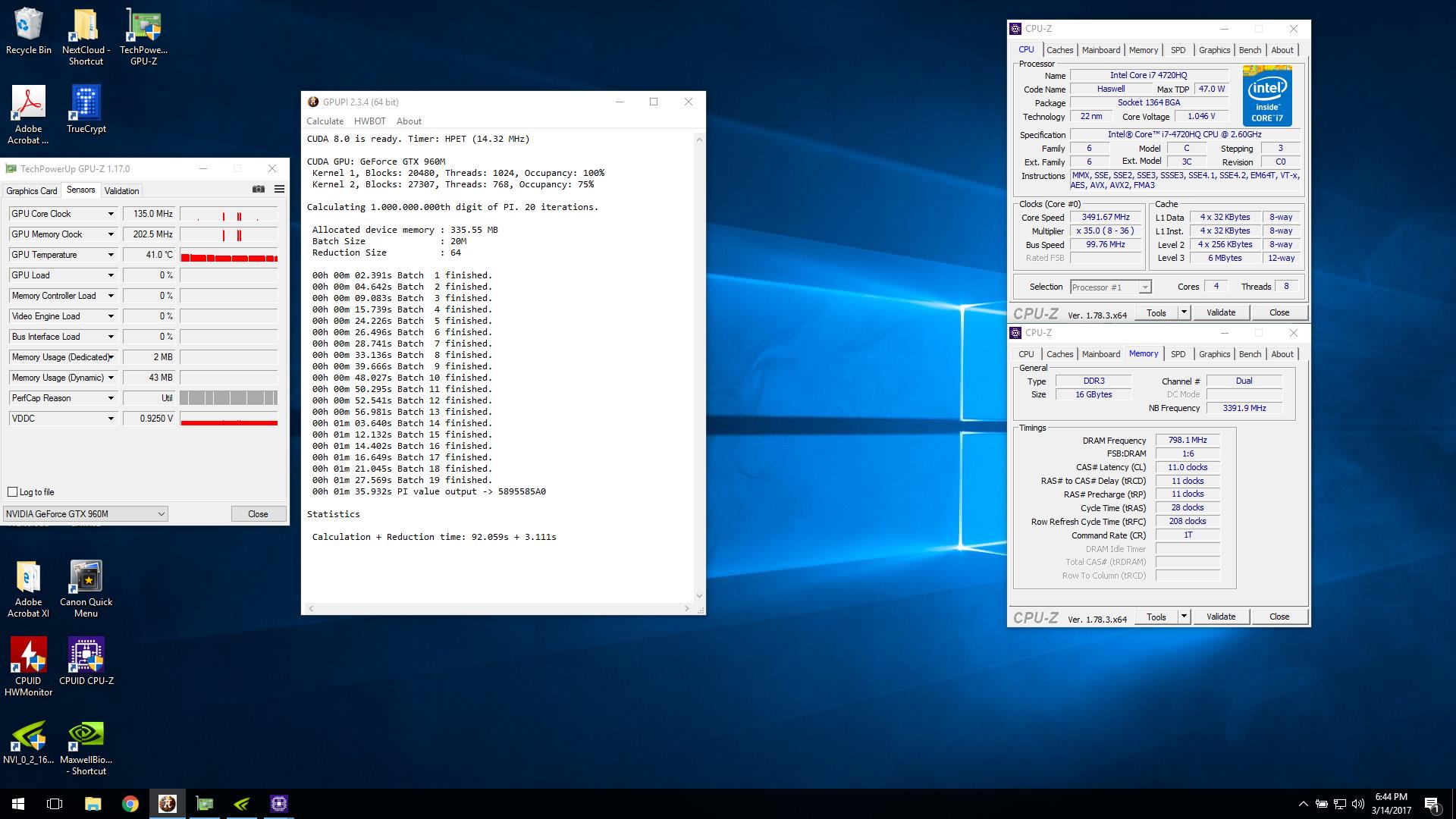Click Validate in lower CPU-Z window
This screenshot has width=1456, height=819.
[x=1221, y=617]
